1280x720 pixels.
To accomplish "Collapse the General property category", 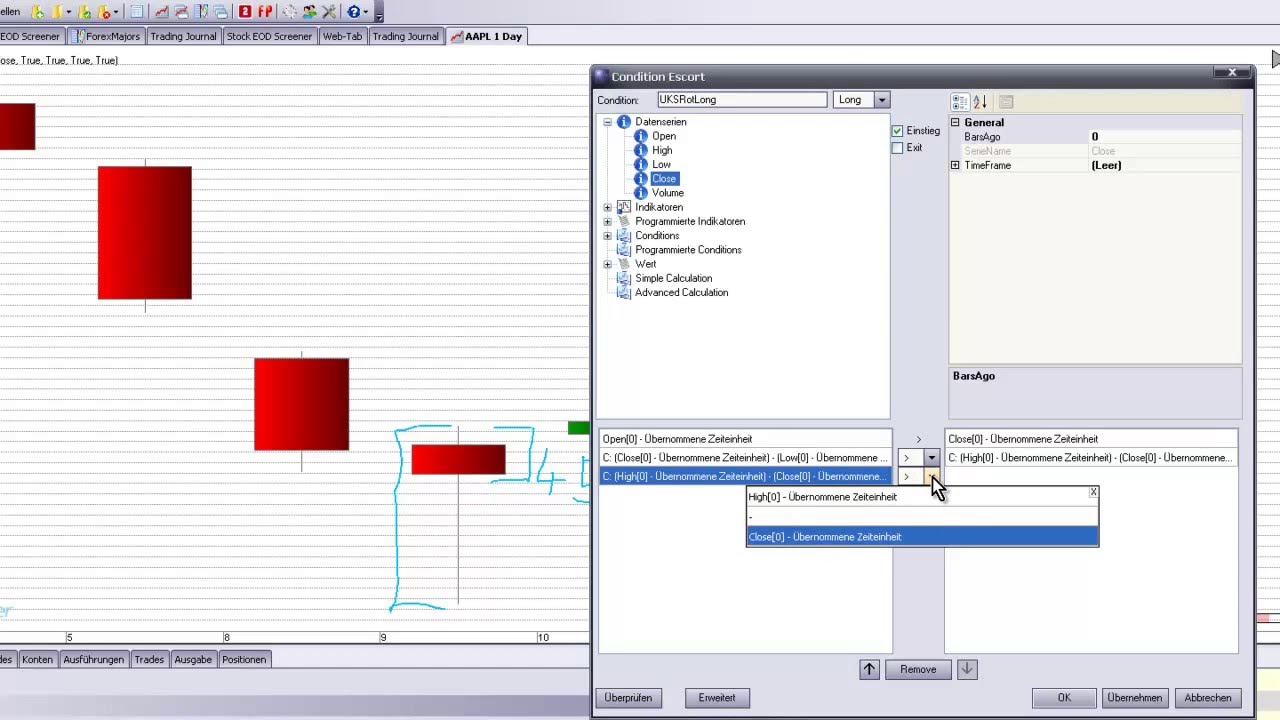I will (x=955, y=122).
